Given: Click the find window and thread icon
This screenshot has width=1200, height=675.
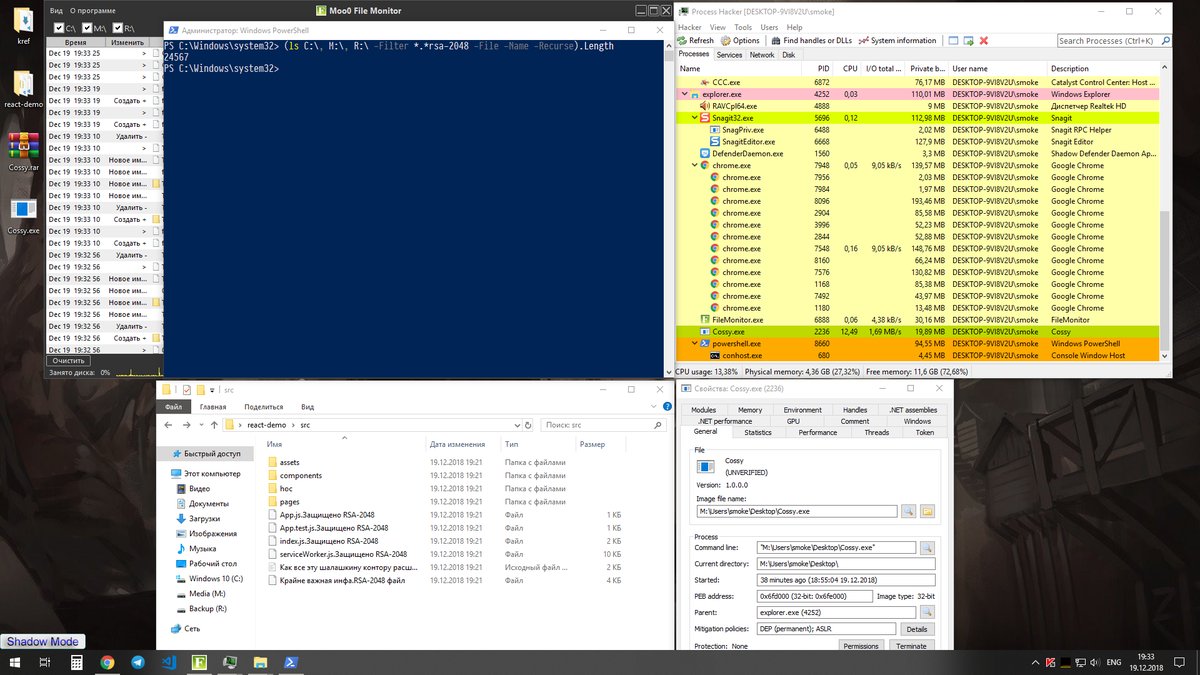Looking at the screenshot, I should pos(969,41).
